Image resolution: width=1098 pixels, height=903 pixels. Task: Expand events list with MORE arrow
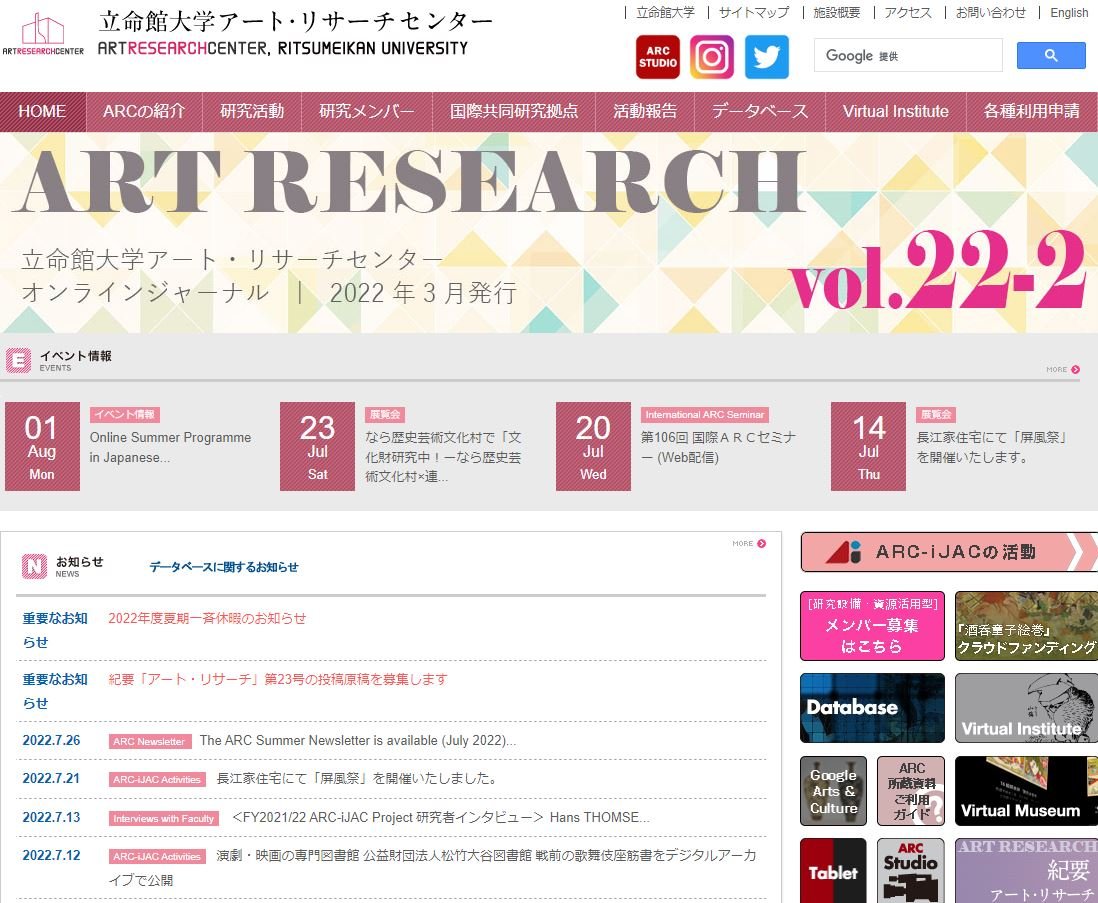1063,369
